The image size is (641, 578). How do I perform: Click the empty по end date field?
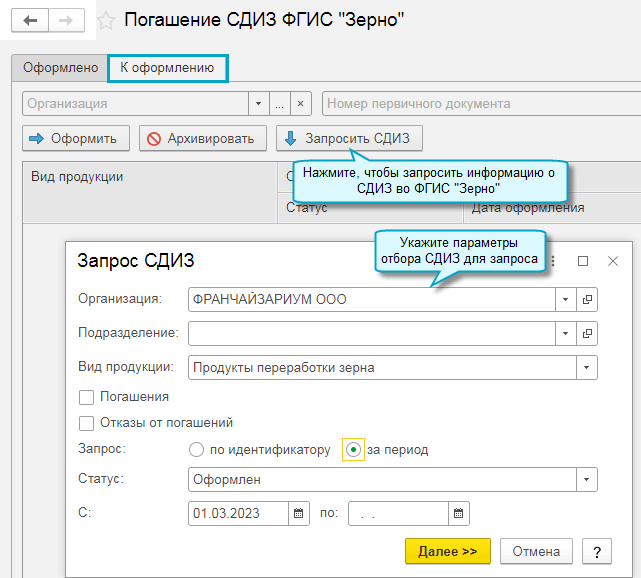pyautogui.click(x=398, y=513)
